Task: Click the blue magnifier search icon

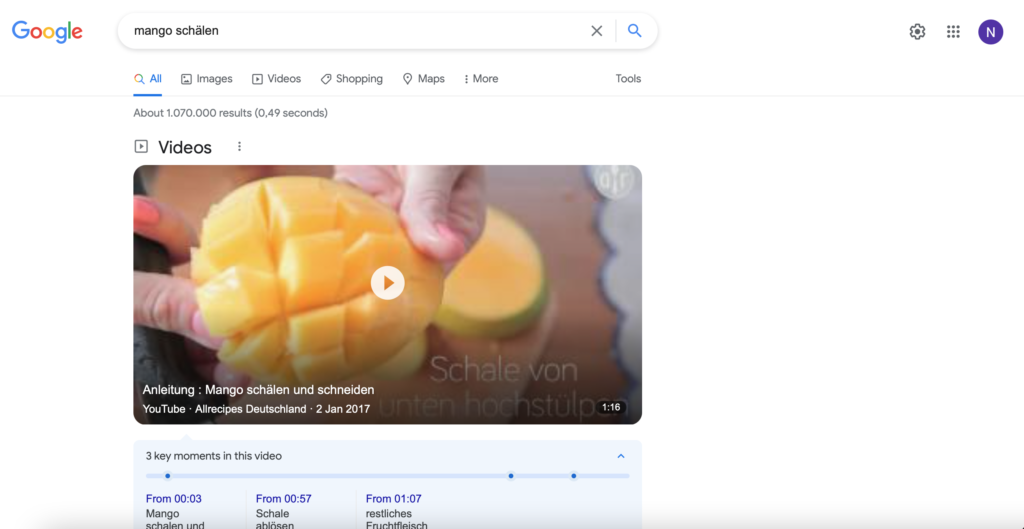Action: 634,31
